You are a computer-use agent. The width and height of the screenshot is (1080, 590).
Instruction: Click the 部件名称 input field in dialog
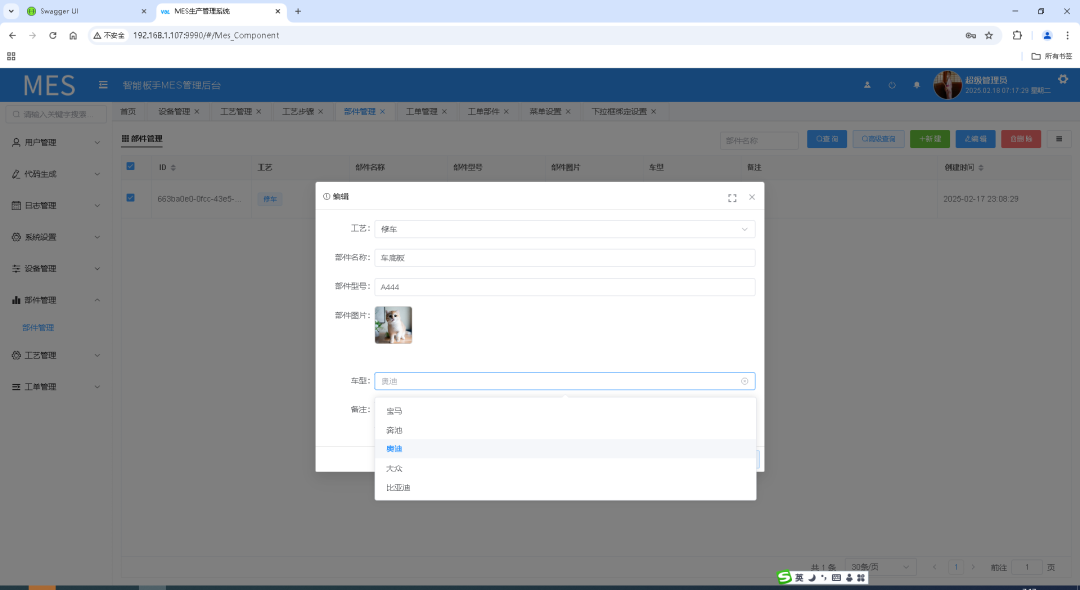pyautogui.click(x=564, y=258)
